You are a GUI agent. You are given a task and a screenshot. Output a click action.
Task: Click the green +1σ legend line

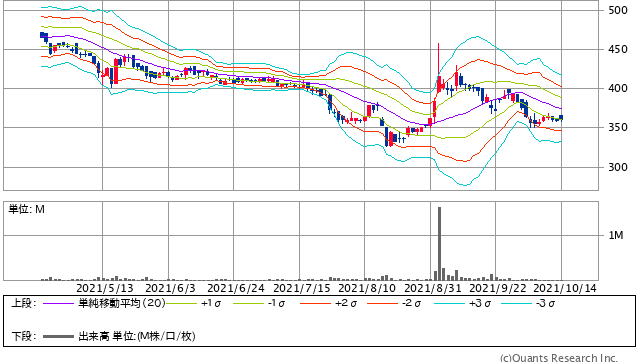(181, 303)
